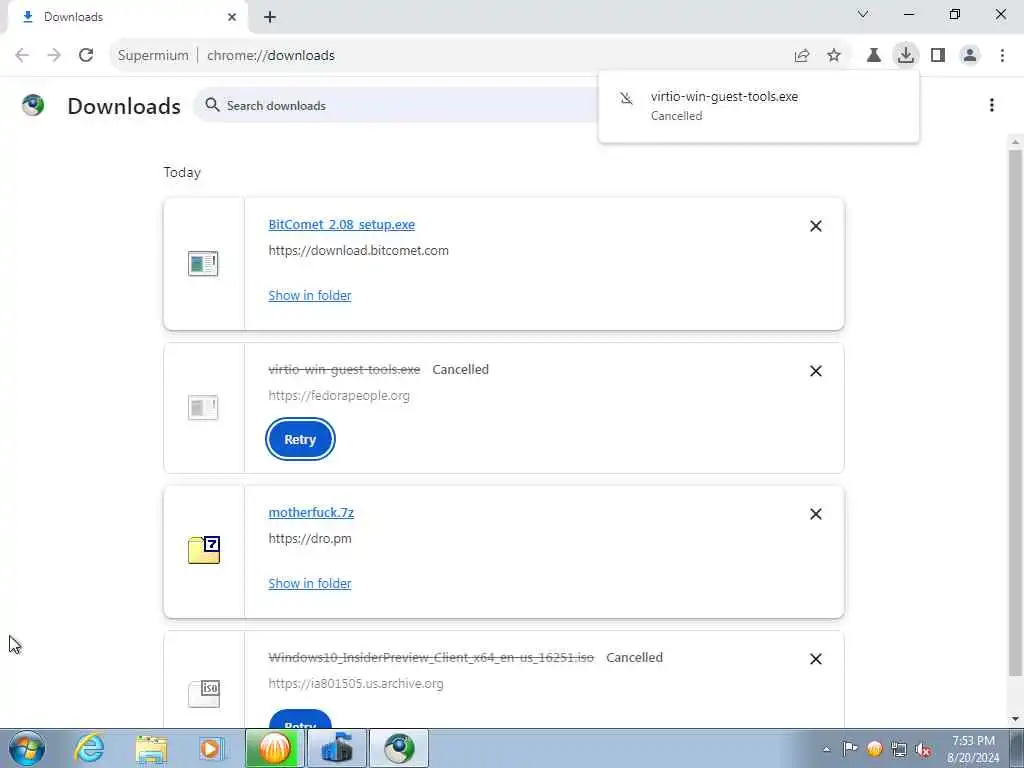Open the Downloads page more actions menu
The image size is (1024, 768).
tap(991, 105)
